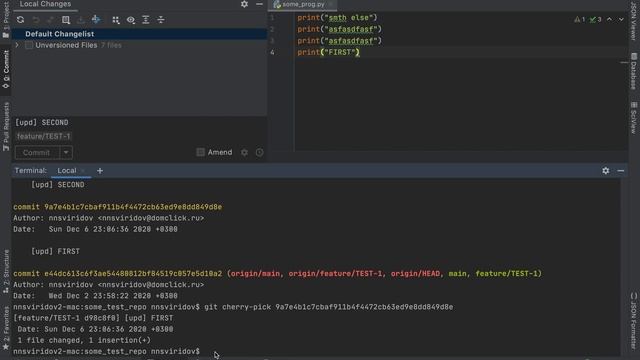Click the Changelists icon highlighted in blue
The height and width of the screenshot is (360, 640).
point(96,20)
